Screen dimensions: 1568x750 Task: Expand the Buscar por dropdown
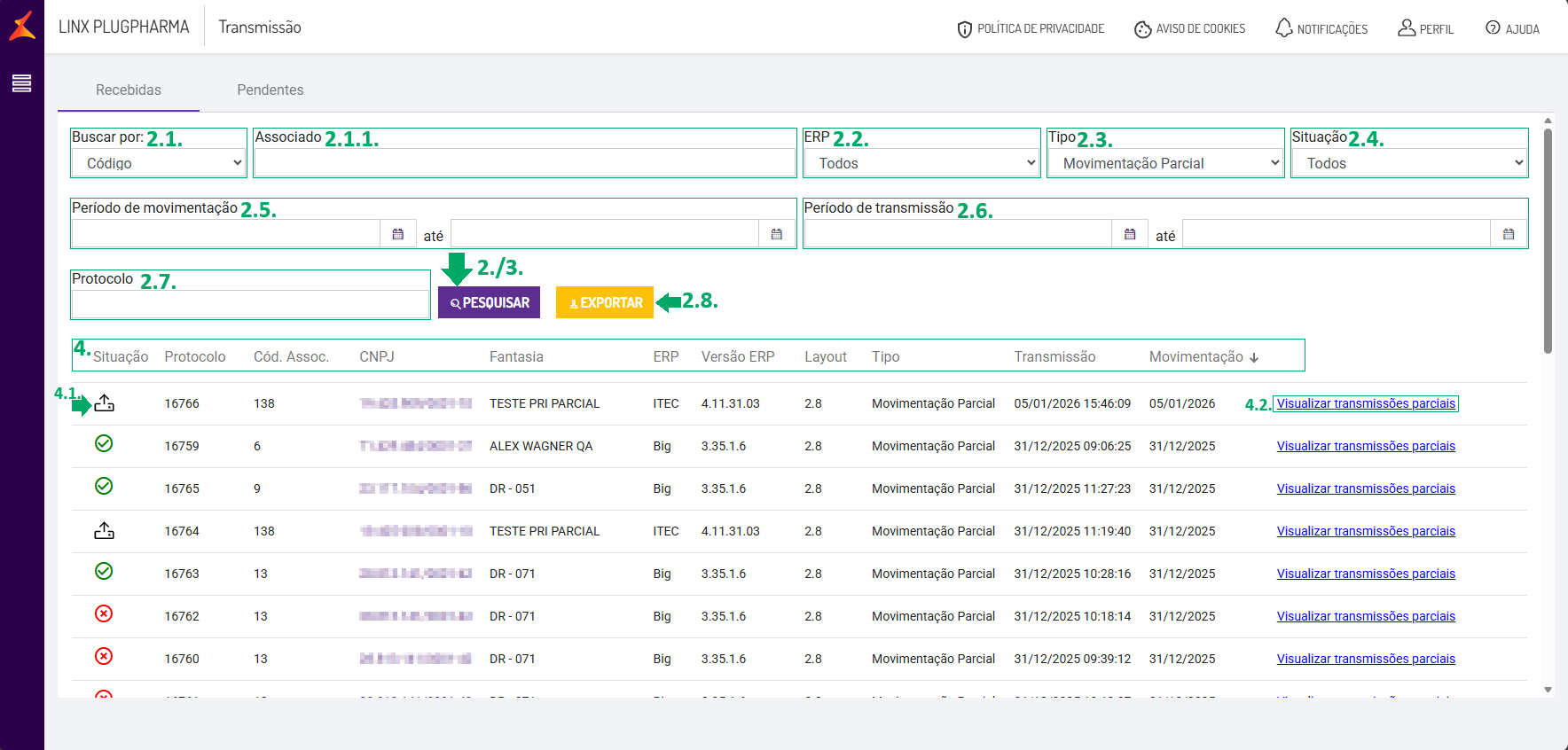159,163
